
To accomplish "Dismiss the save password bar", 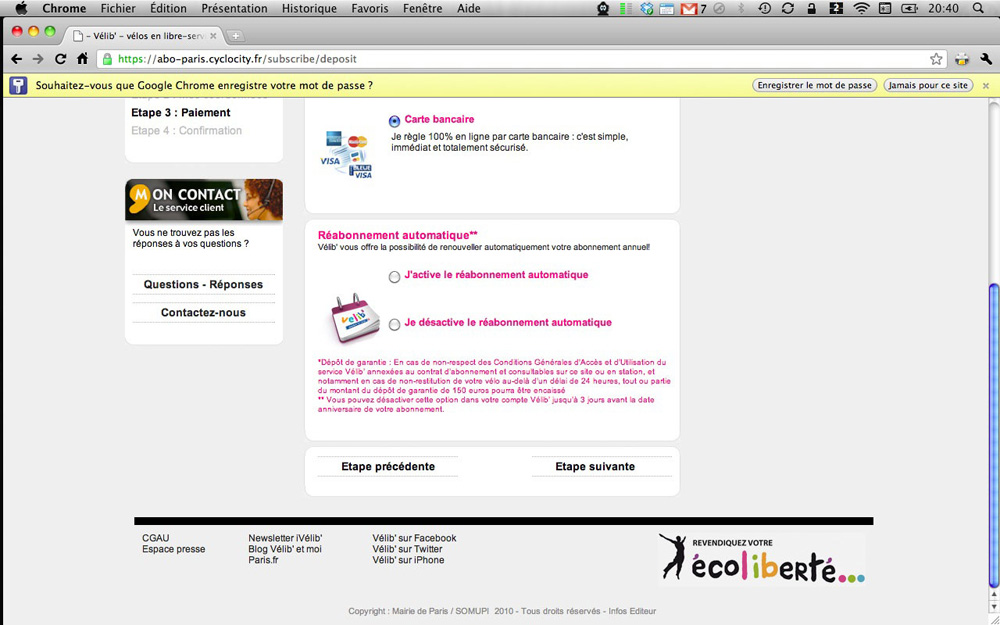I will click(x=986, y=86).
